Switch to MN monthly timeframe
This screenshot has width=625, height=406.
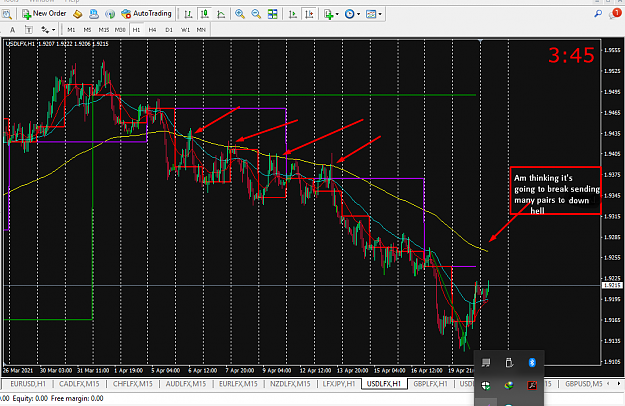[201, 30]
